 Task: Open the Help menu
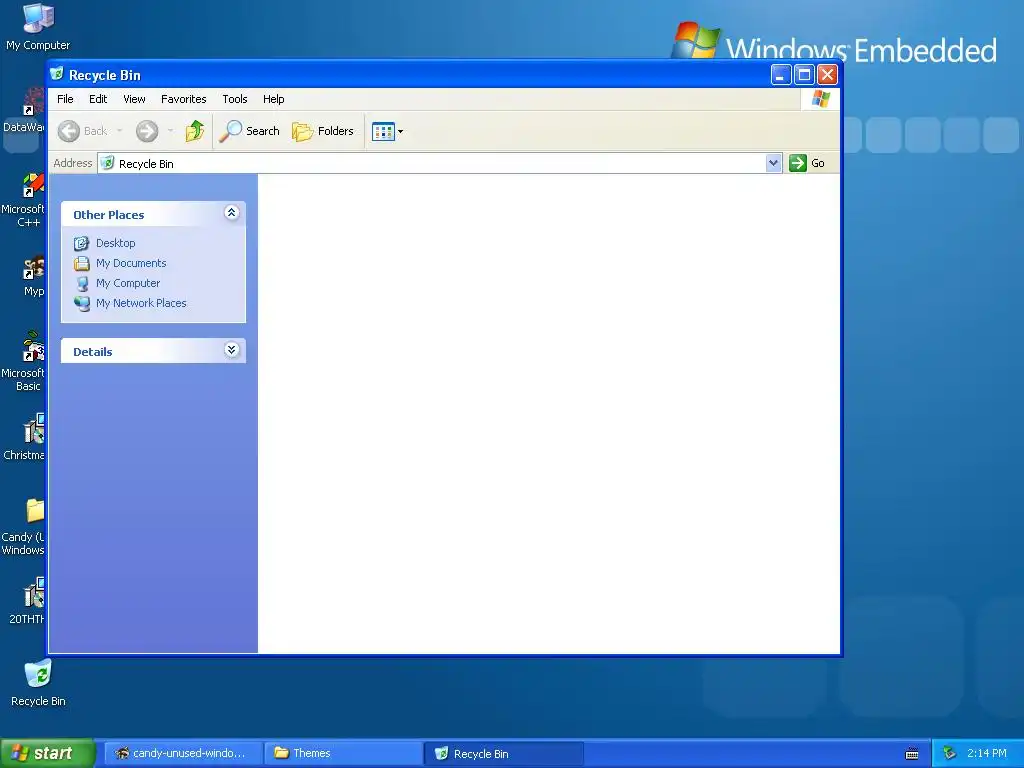coord(274,99)
